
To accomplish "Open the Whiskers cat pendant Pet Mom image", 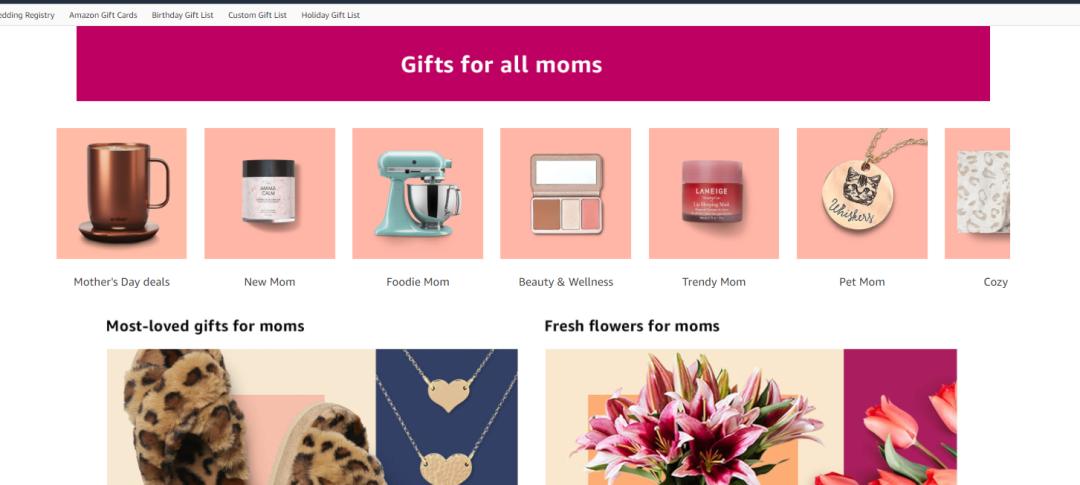I will pyautogui.click(x=862, y=194).
